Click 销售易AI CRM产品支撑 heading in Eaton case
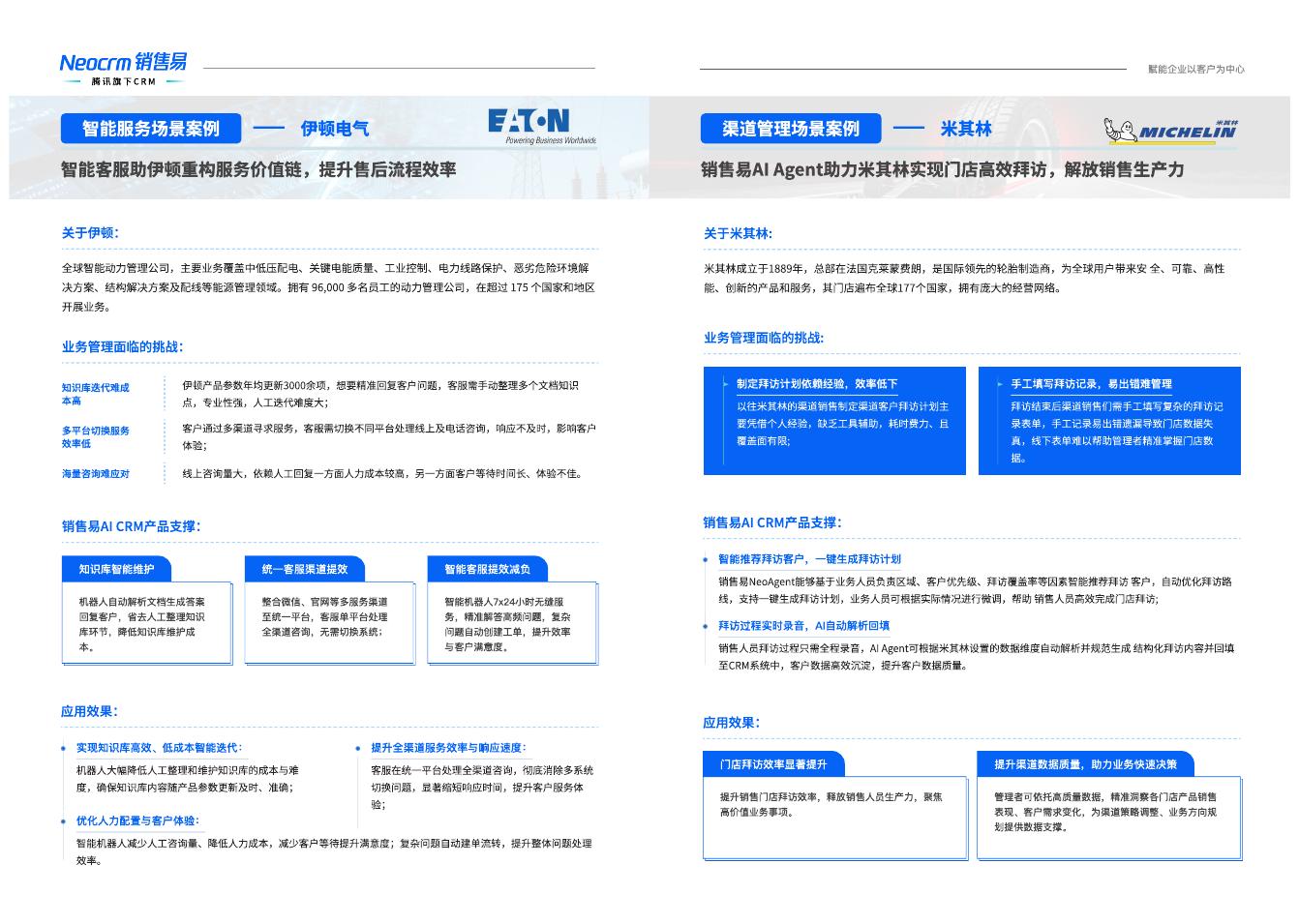Image resolution: width=1299 pixels, height=924 pixels. coord(132,526)
